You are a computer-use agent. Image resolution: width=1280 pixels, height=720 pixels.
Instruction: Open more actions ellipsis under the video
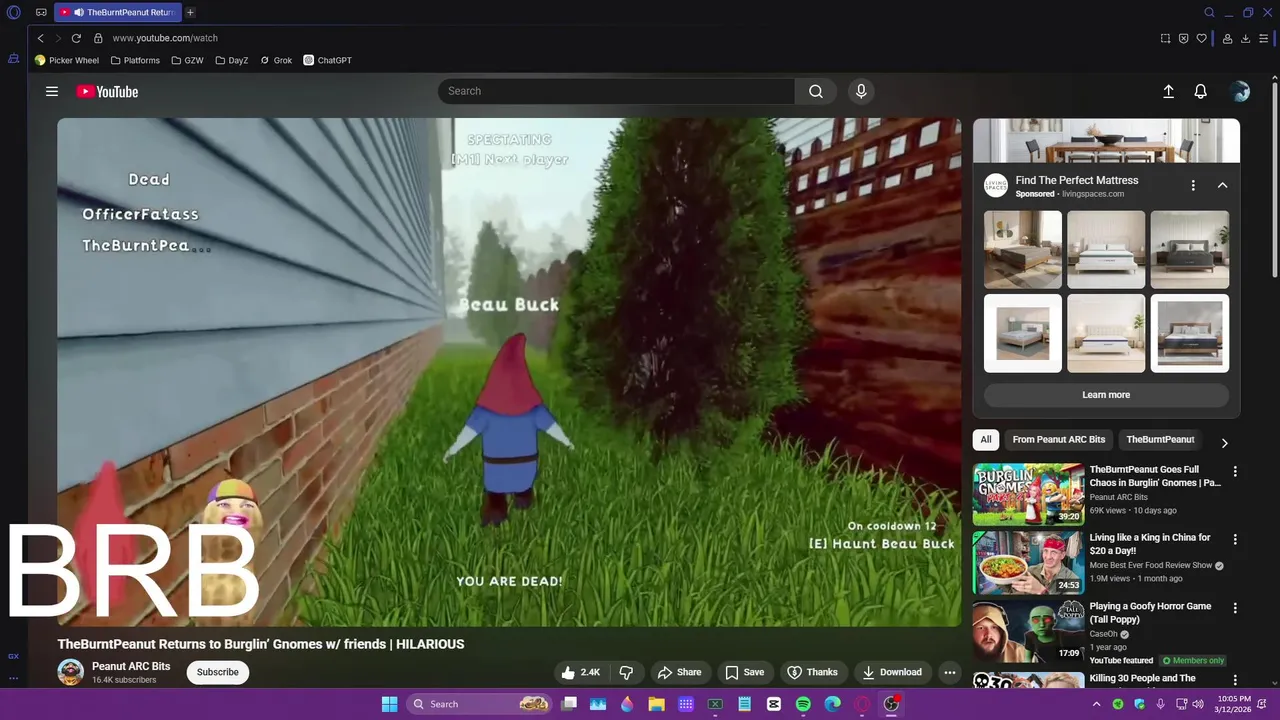950,672
